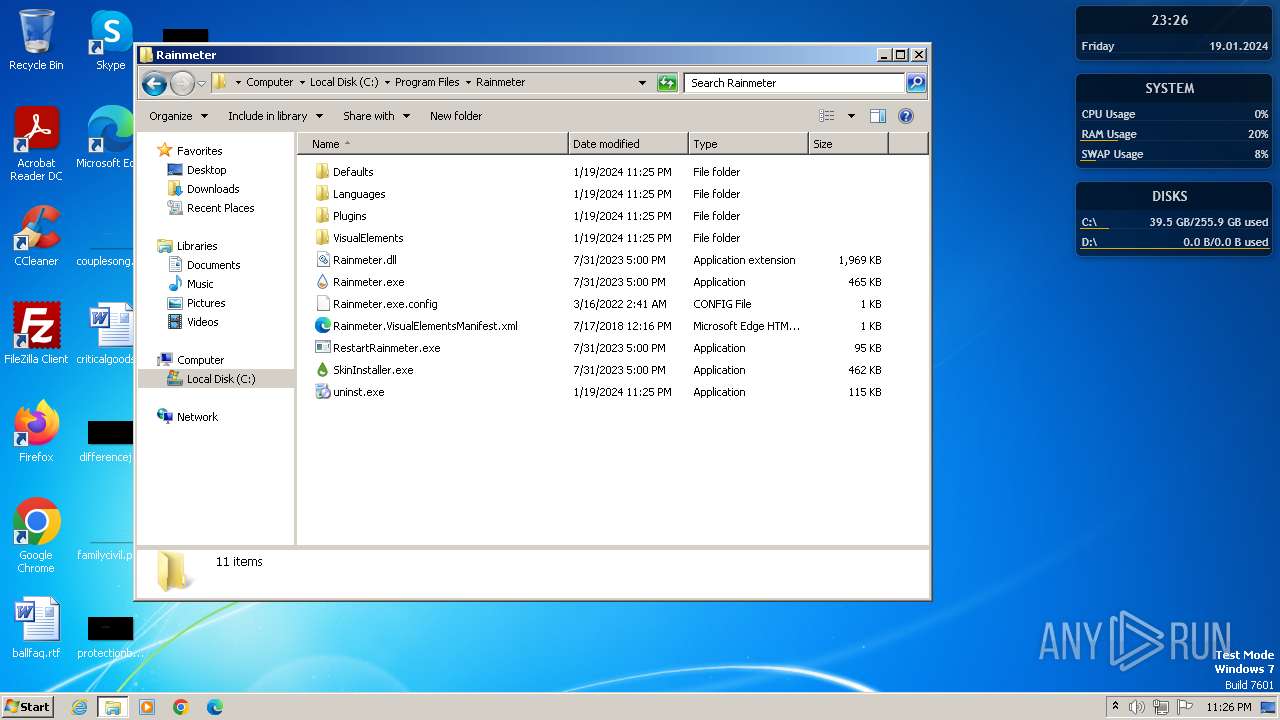Select Network in navigation pane

197,417
